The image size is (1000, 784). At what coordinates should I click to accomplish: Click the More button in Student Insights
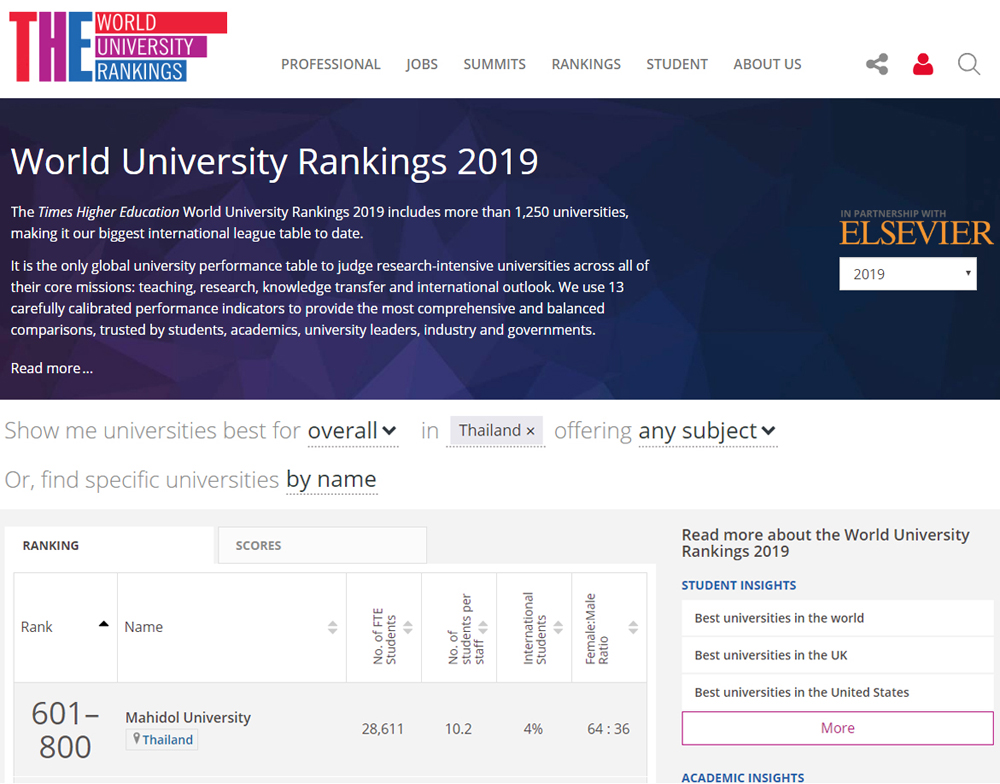coord(837,728)
